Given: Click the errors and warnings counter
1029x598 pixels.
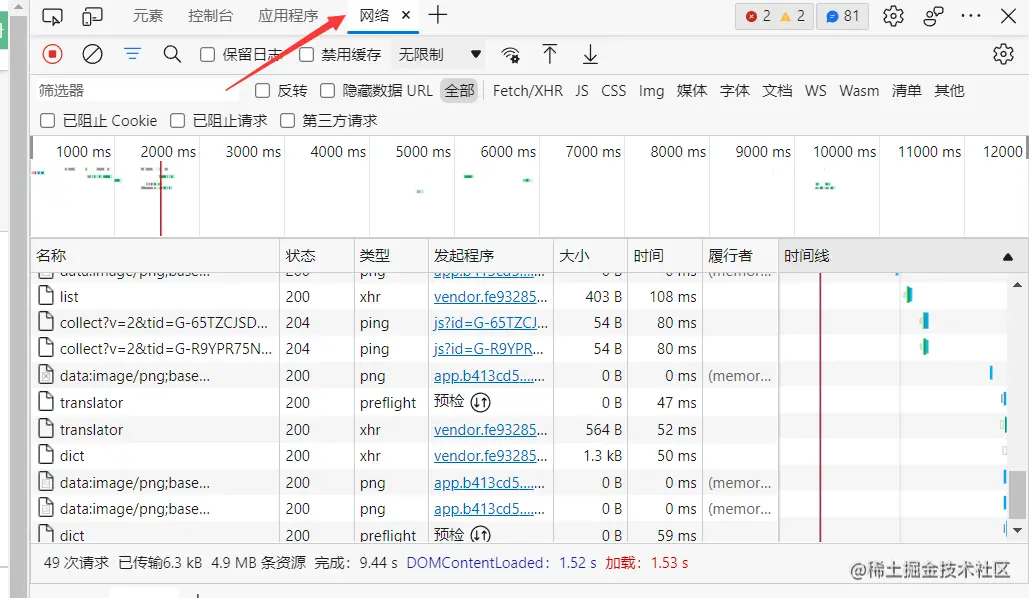Looking at the screenshot, I should [x=774, y=16].
